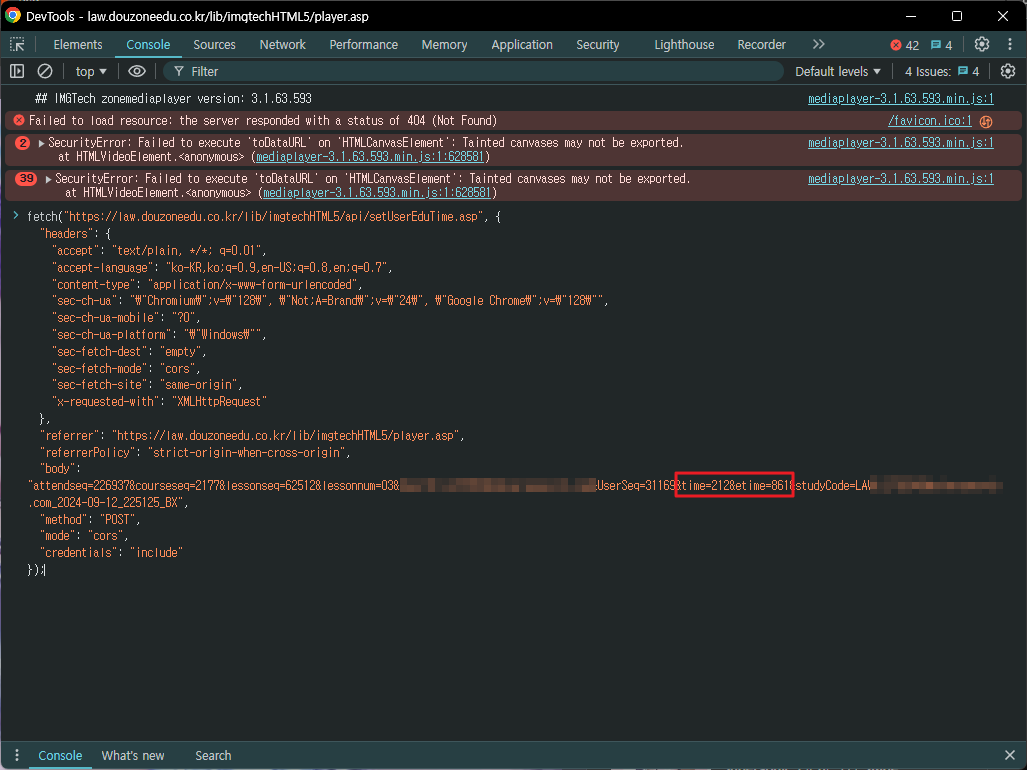Toggle the console sidebar panel icon
The height and width of the screenshot is (770, 1027).
[x=17, y=71]
